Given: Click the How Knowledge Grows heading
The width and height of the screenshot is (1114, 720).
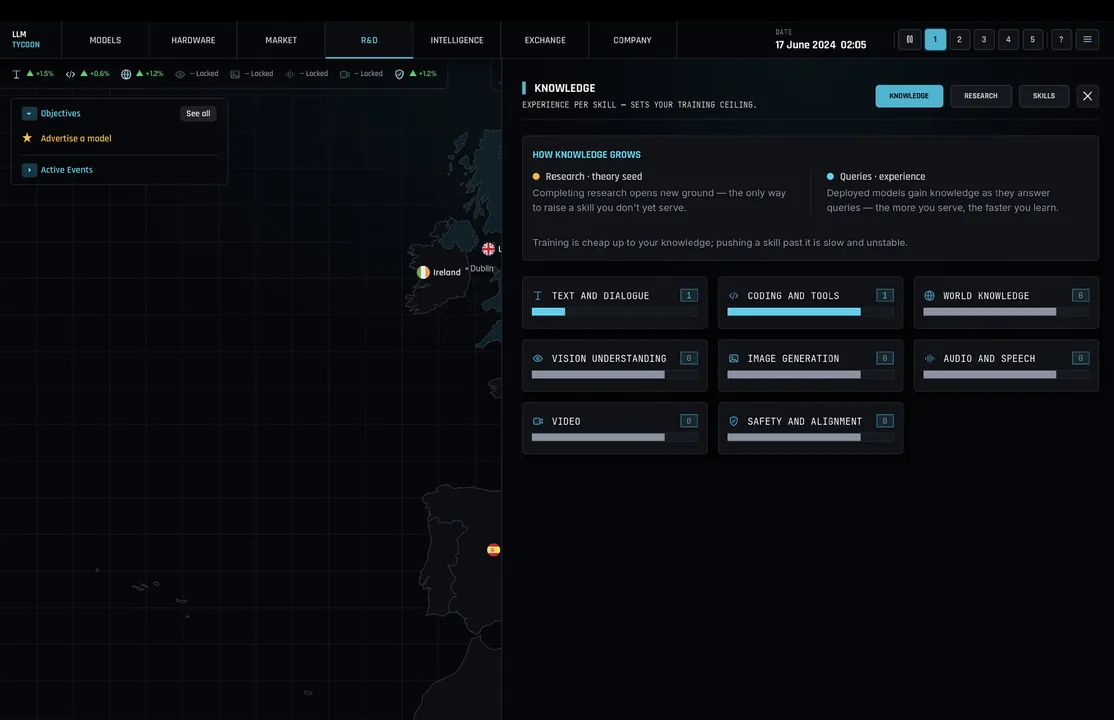Looking at the screenshot, I should click(586, 155).
